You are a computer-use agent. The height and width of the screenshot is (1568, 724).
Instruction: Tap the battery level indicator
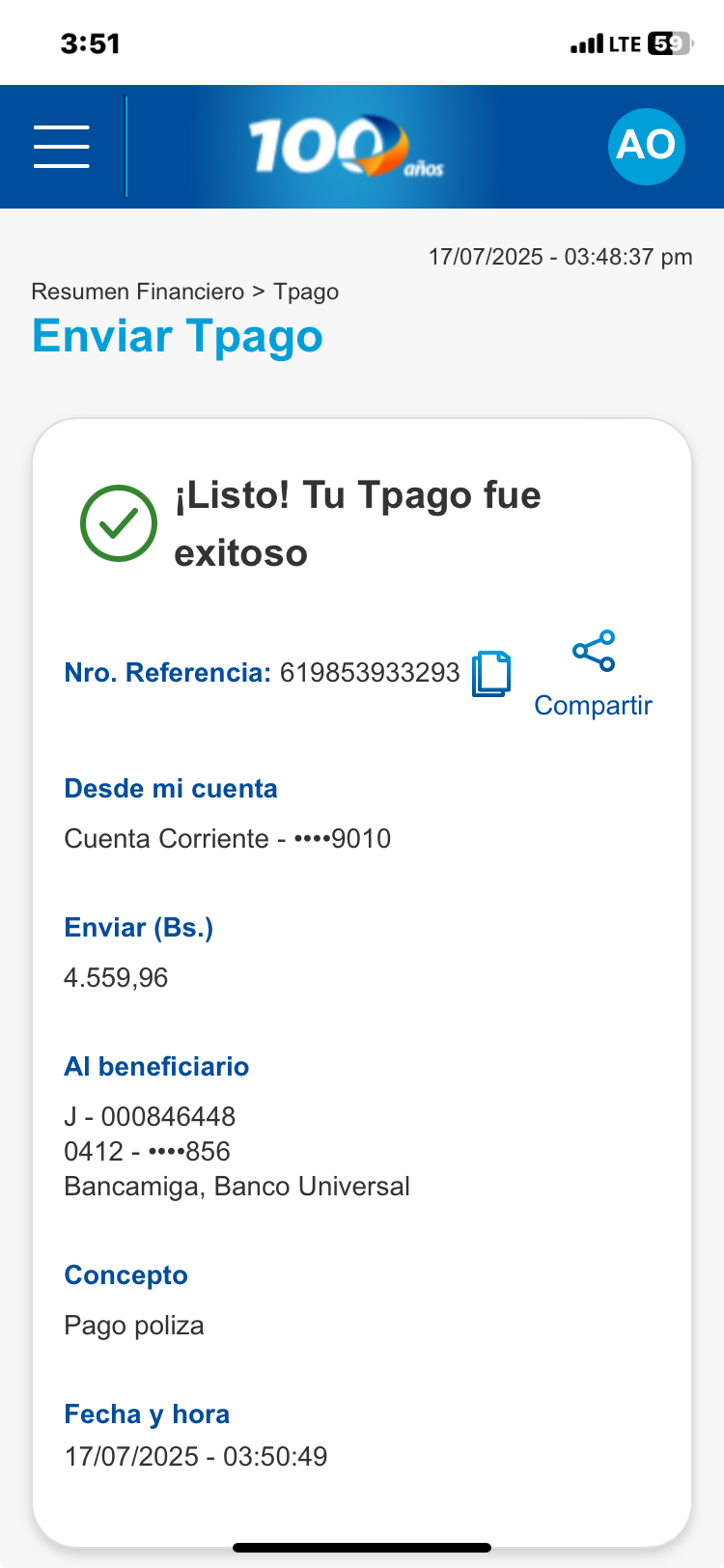click(669, 43)
